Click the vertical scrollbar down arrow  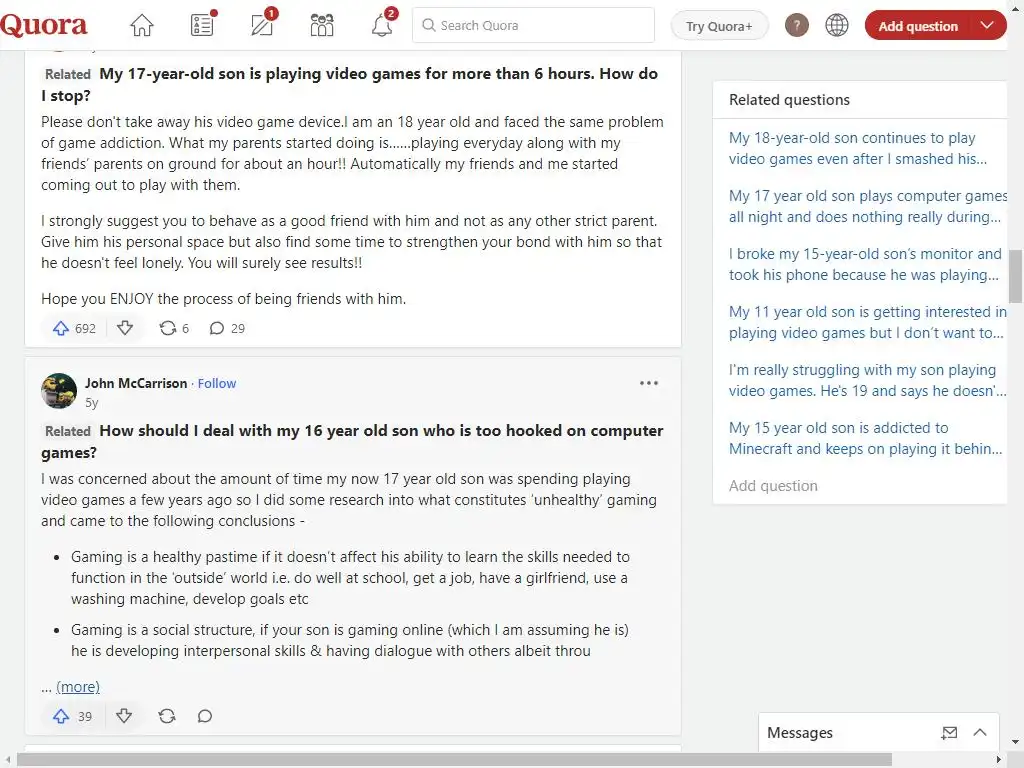1016,742
